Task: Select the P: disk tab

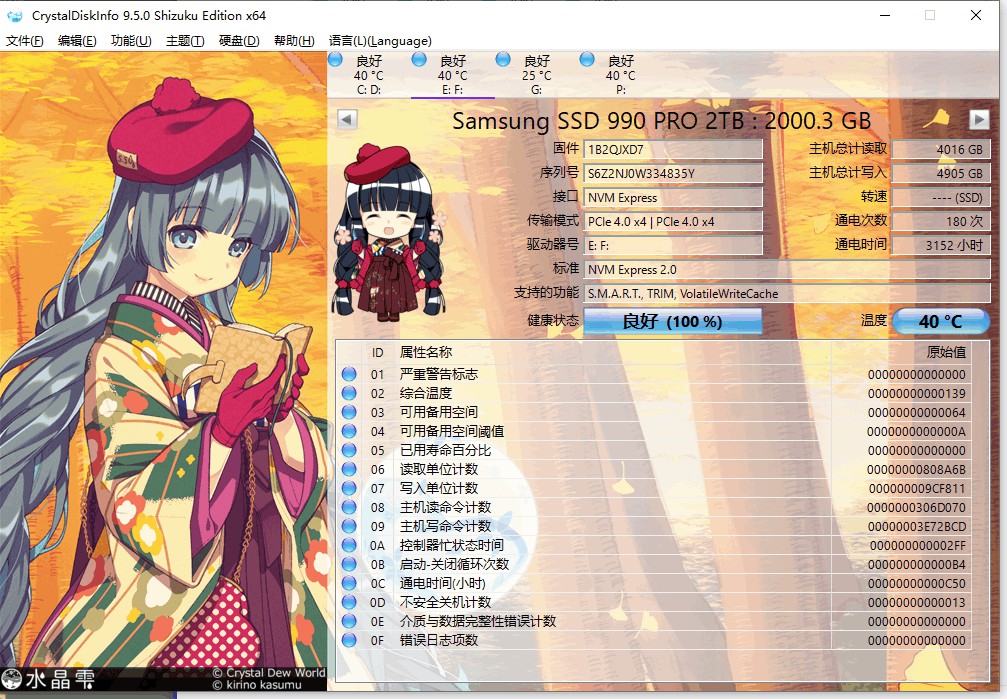Action: tap(620, 75)
